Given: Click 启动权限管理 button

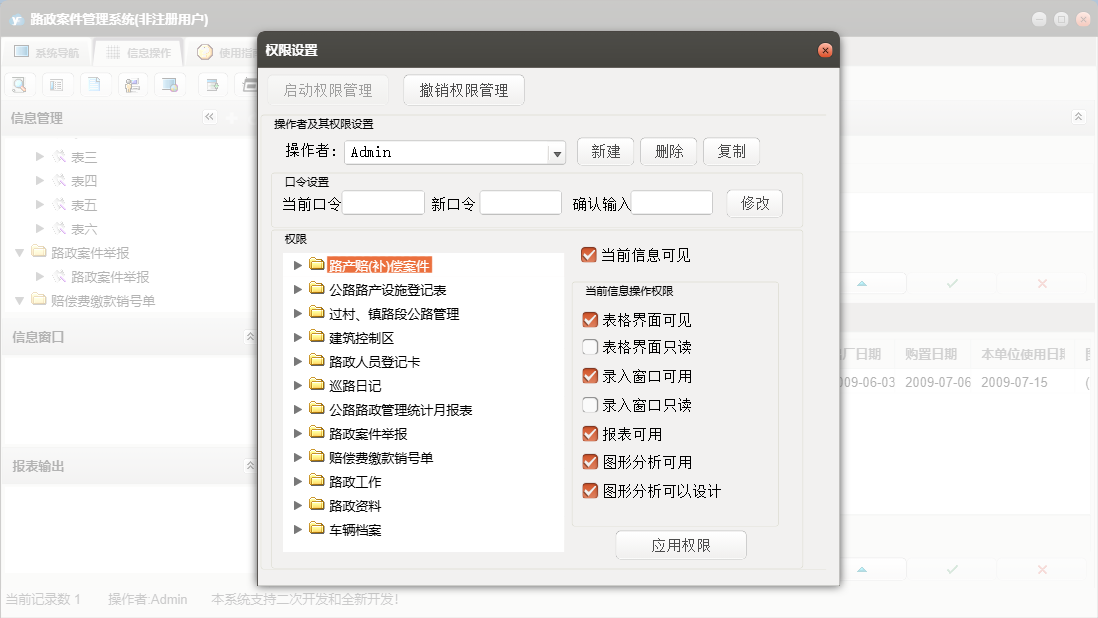Looking at the screenshot, I should 328,90.
